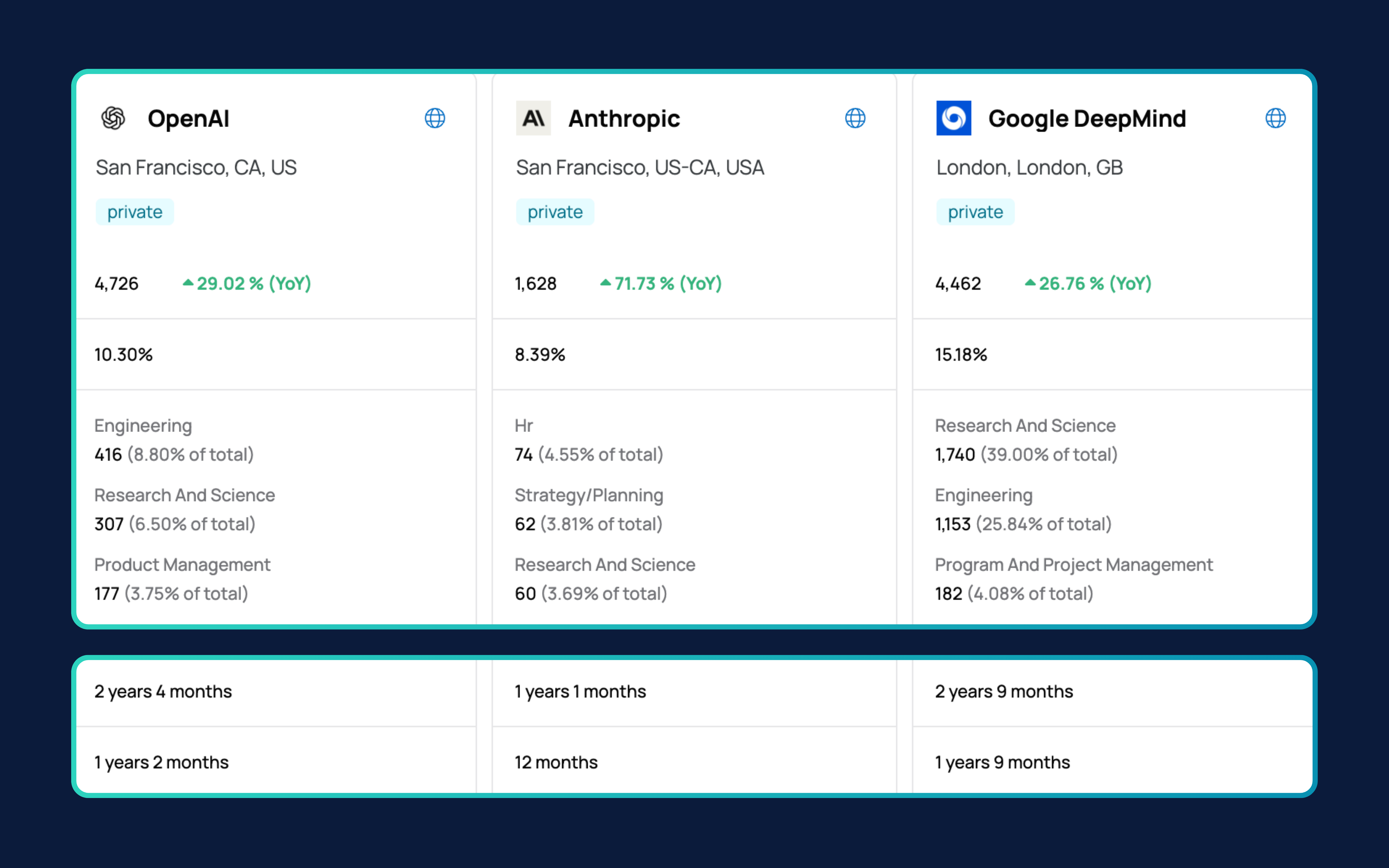Image resolution: width=1389 pixels, height=868 pixels.
Task: Click 2 years 4 months tenure
Action: coord(163,692)
